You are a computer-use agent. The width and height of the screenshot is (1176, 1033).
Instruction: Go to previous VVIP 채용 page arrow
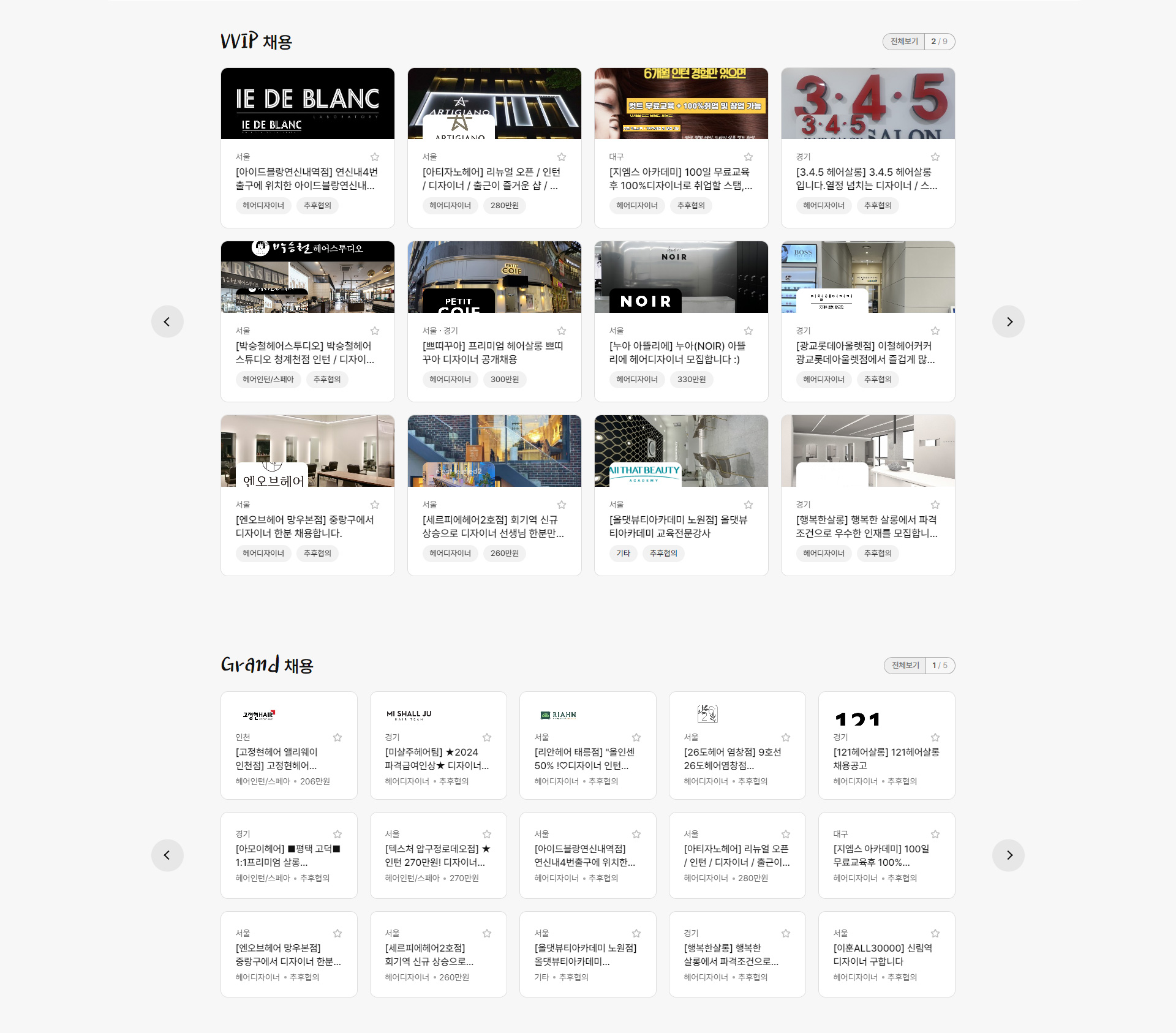[167, 321]
